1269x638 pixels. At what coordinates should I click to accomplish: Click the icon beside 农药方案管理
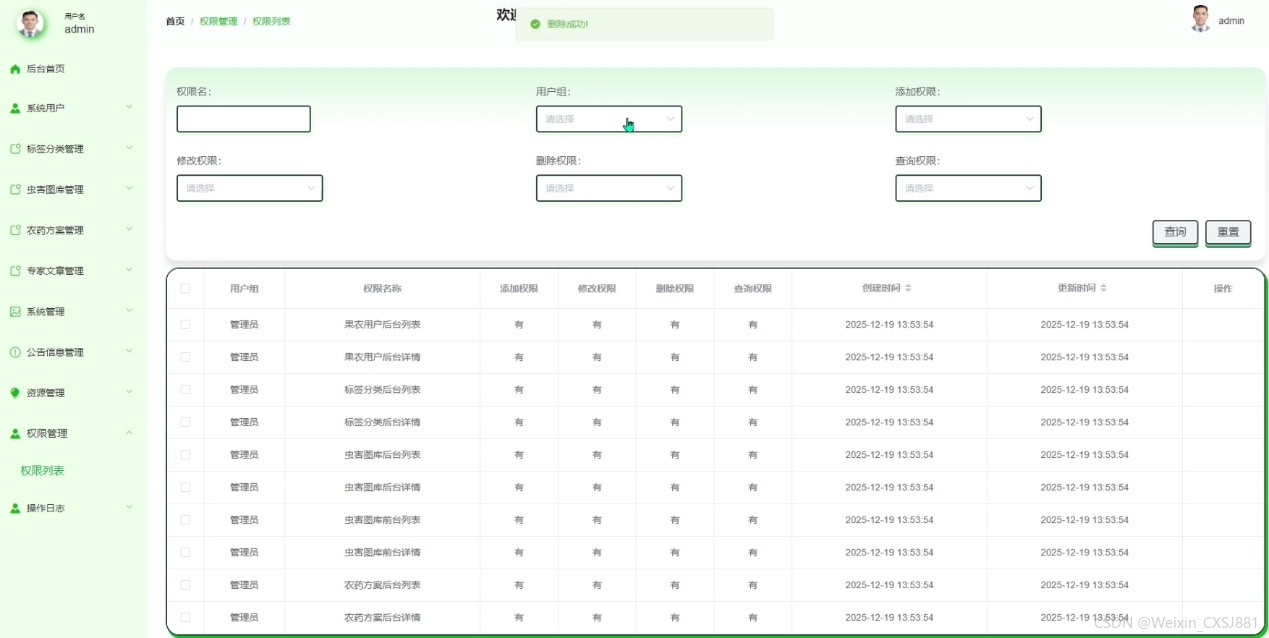(x=15, y=230)
